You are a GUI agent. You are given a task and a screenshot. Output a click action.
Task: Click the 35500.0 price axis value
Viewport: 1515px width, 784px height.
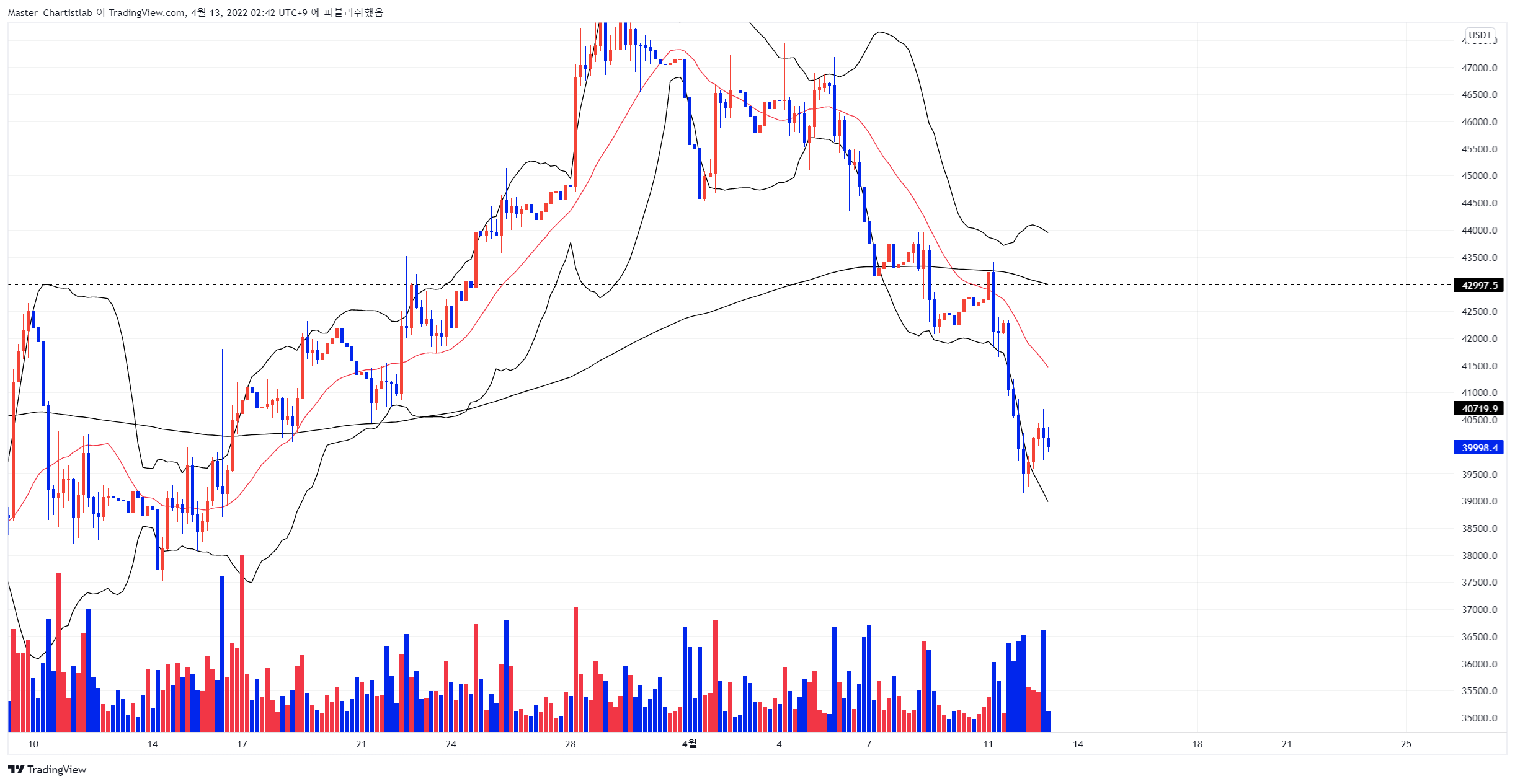click(x=1479, y=691)
